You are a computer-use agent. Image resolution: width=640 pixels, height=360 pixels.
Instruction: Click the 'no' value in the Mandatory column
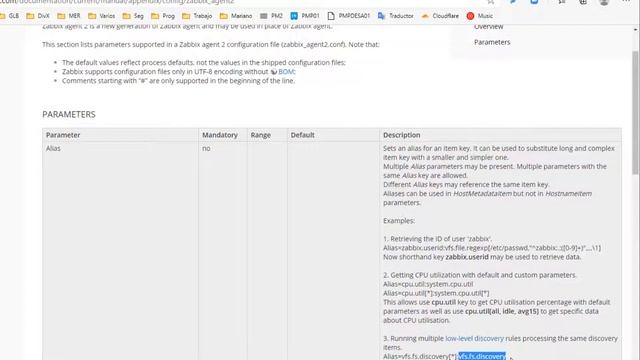206,148
